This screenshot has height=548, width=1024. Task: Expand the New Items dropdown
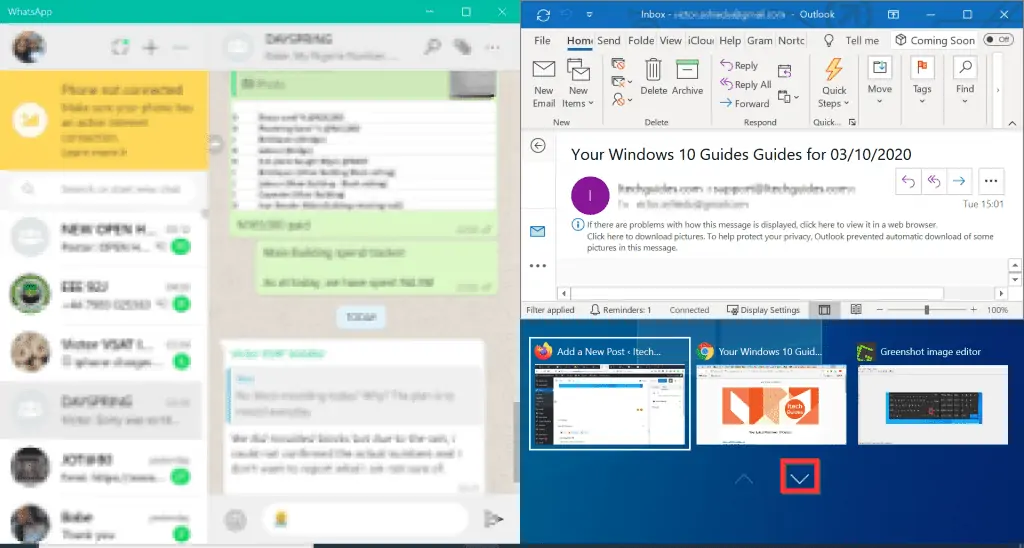(x=578, y=82)
